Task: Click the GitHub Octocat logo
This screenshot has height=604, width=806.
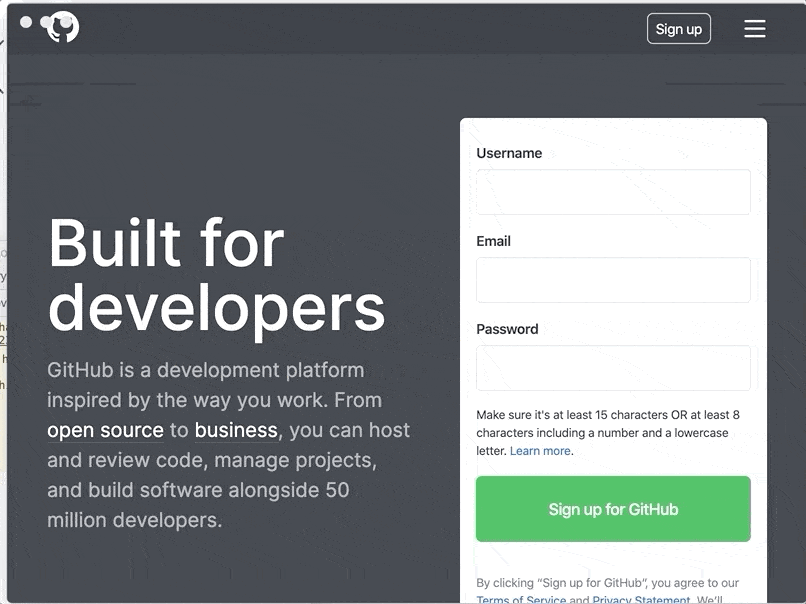Action: point(62,28)
